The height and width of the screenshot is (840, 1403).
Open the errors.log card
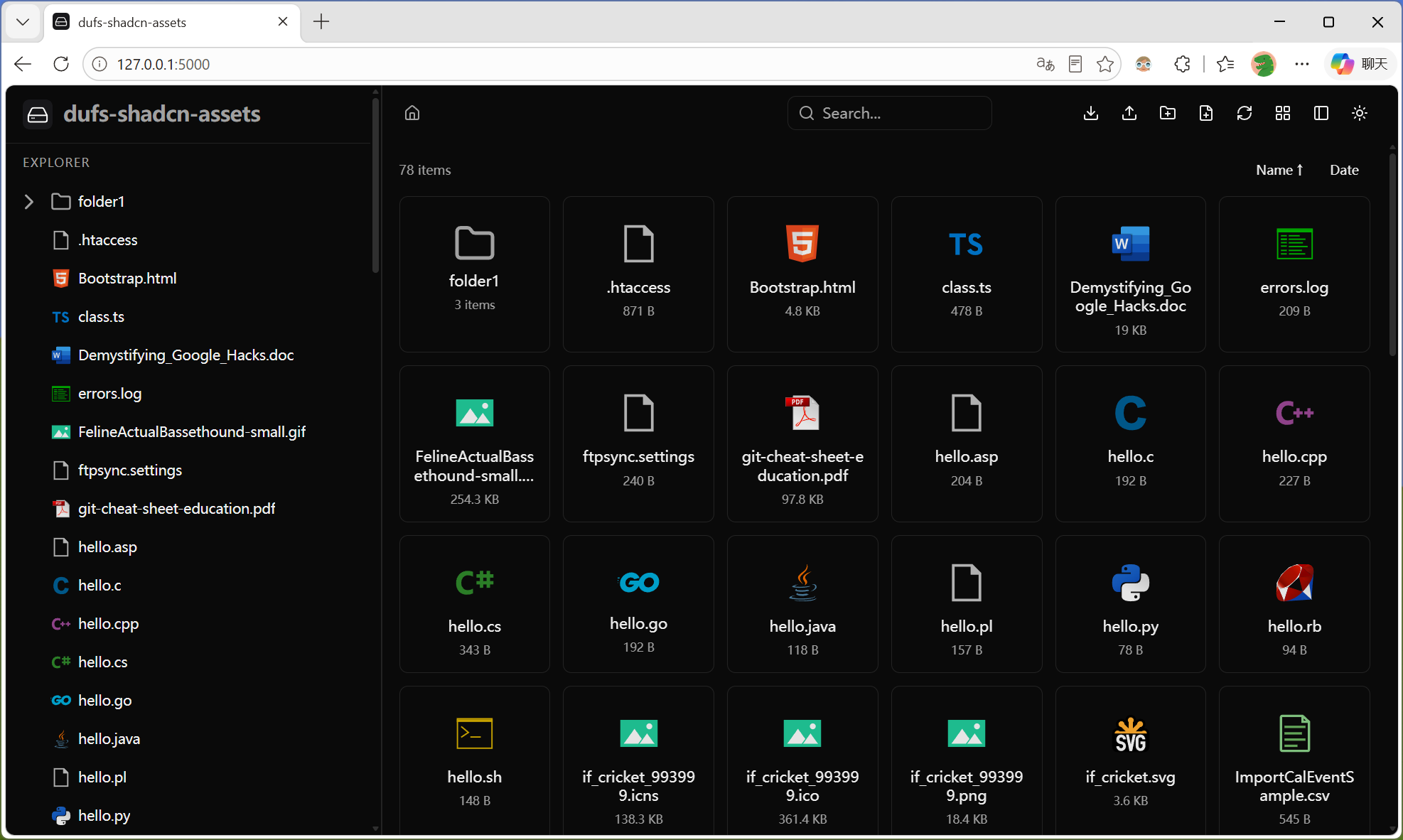pos(1294,274)
